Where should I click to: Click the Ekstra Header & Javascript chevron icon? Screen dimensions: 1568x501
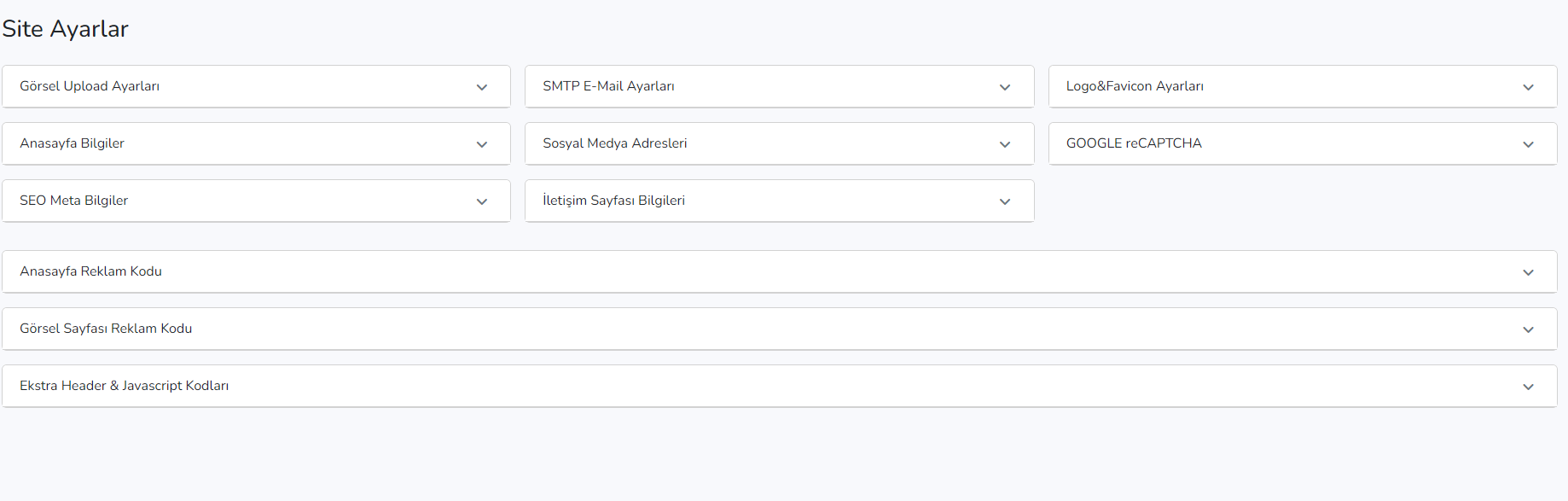pos(1528,387)
